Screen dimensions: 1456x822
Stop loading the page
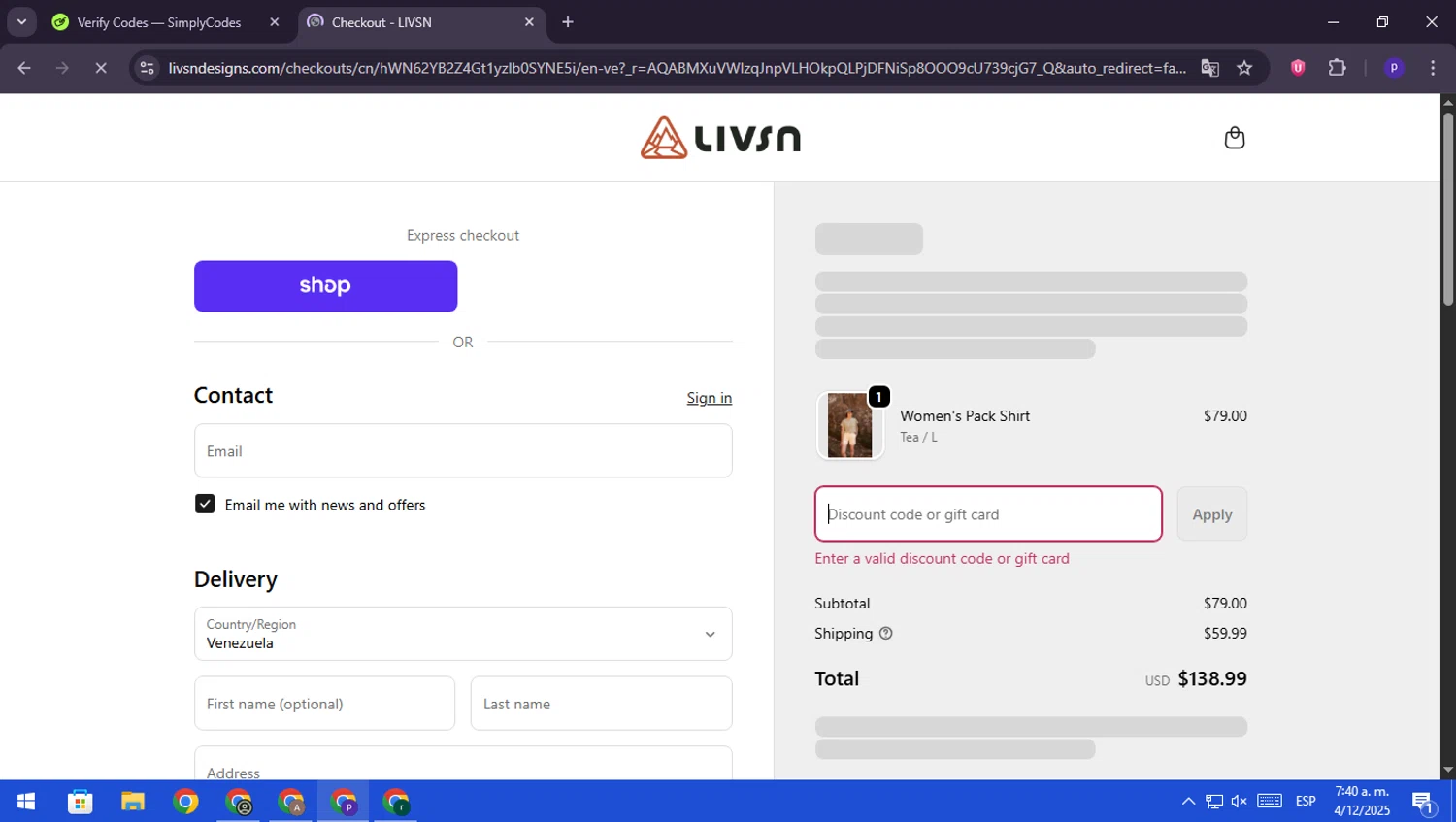100,68
